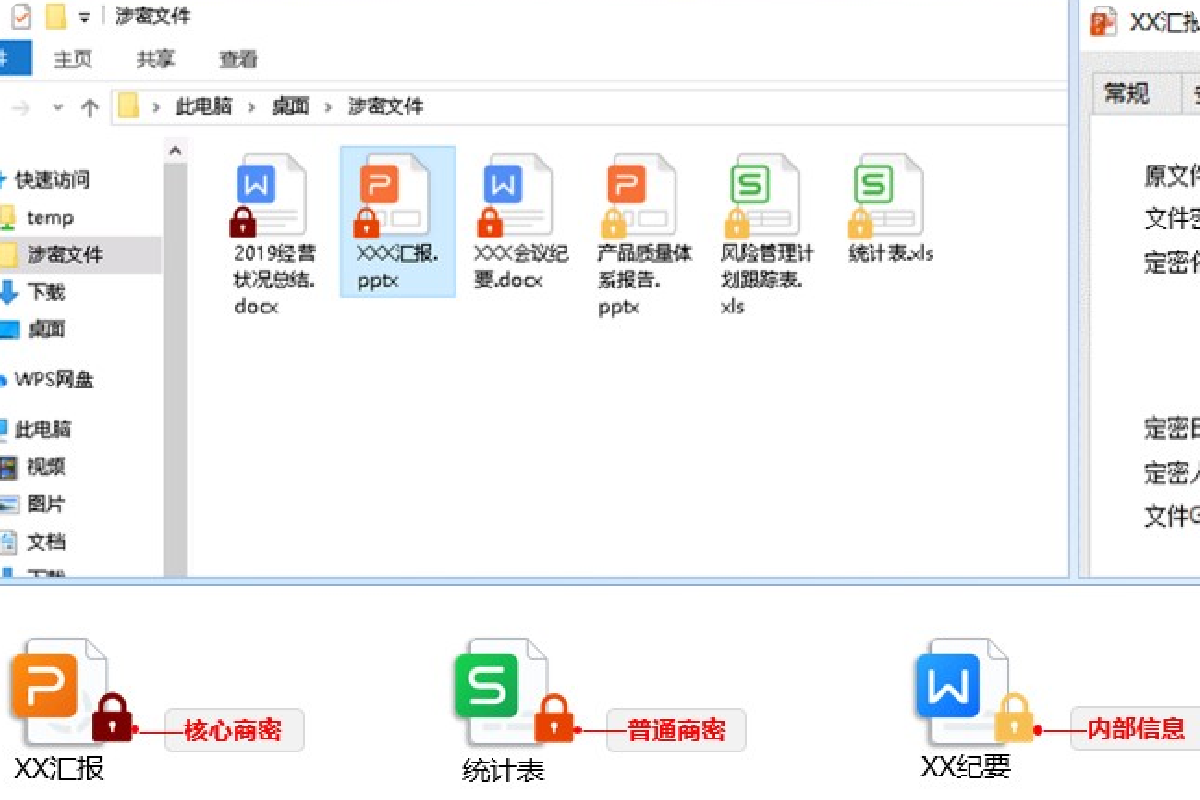Open the temp folder in the sidebar

[x=49, y=217]
